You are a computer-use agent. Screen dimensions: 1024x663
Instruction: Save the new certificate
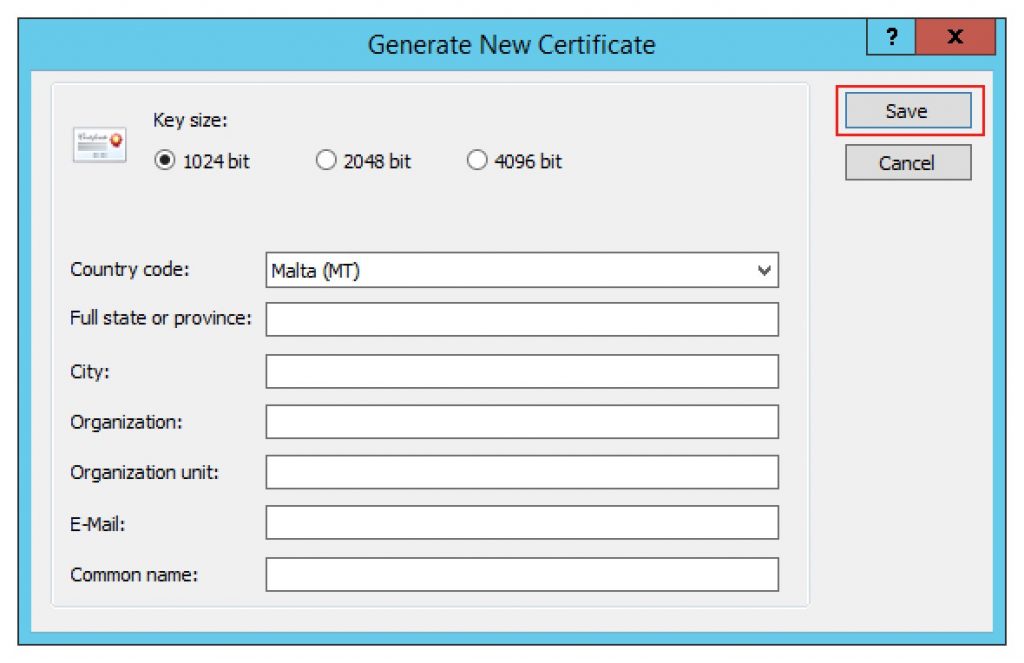click(x=906, y=111)
